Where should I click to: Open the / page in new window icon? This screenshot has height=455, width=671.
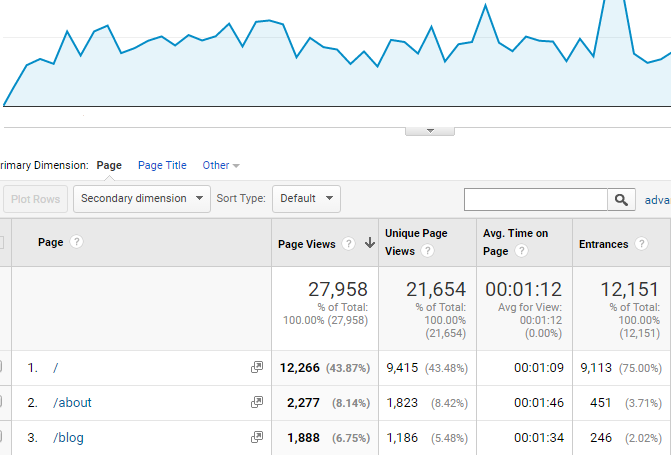click(x=257, y=367)
